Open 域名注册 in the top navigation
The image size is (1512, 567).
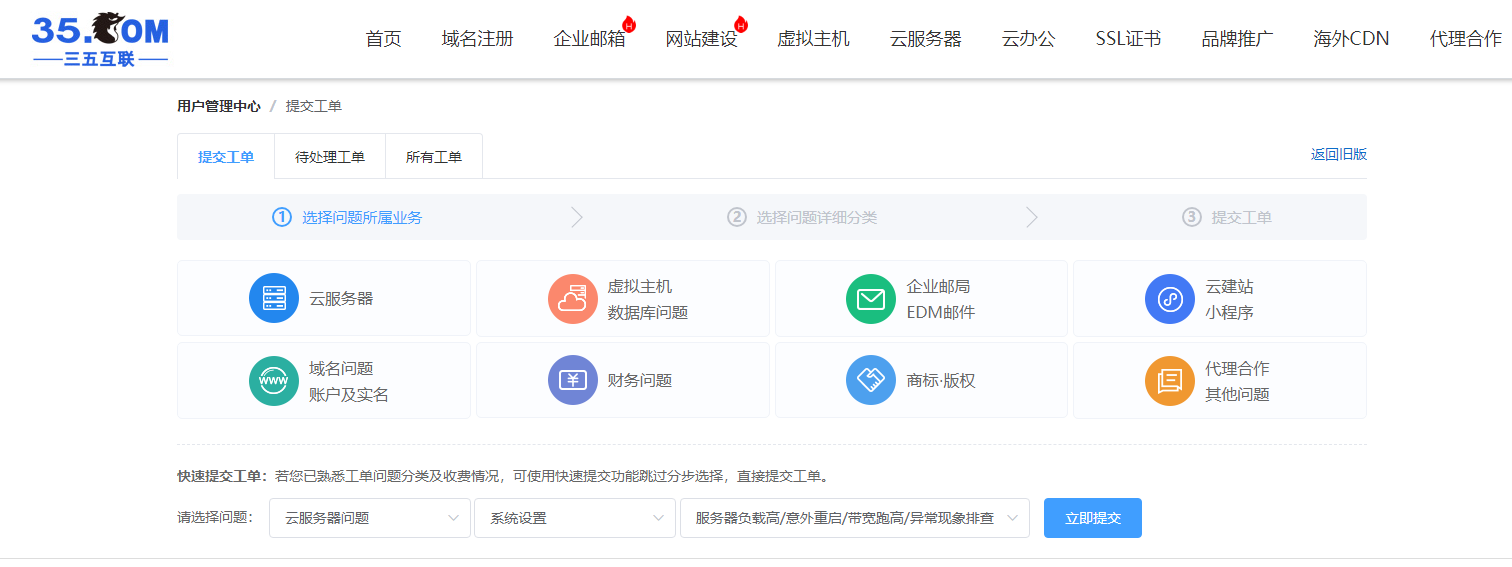tap(477, 39)
